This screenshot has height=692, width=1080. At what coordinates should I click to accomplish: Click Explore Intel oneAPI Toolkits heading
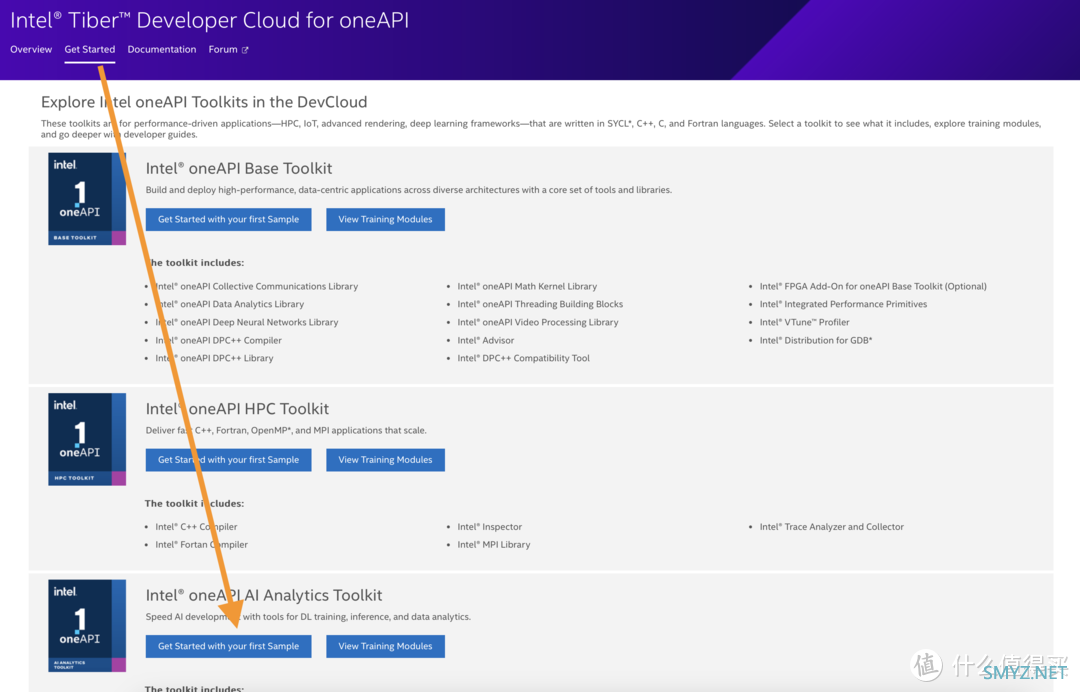204,102
